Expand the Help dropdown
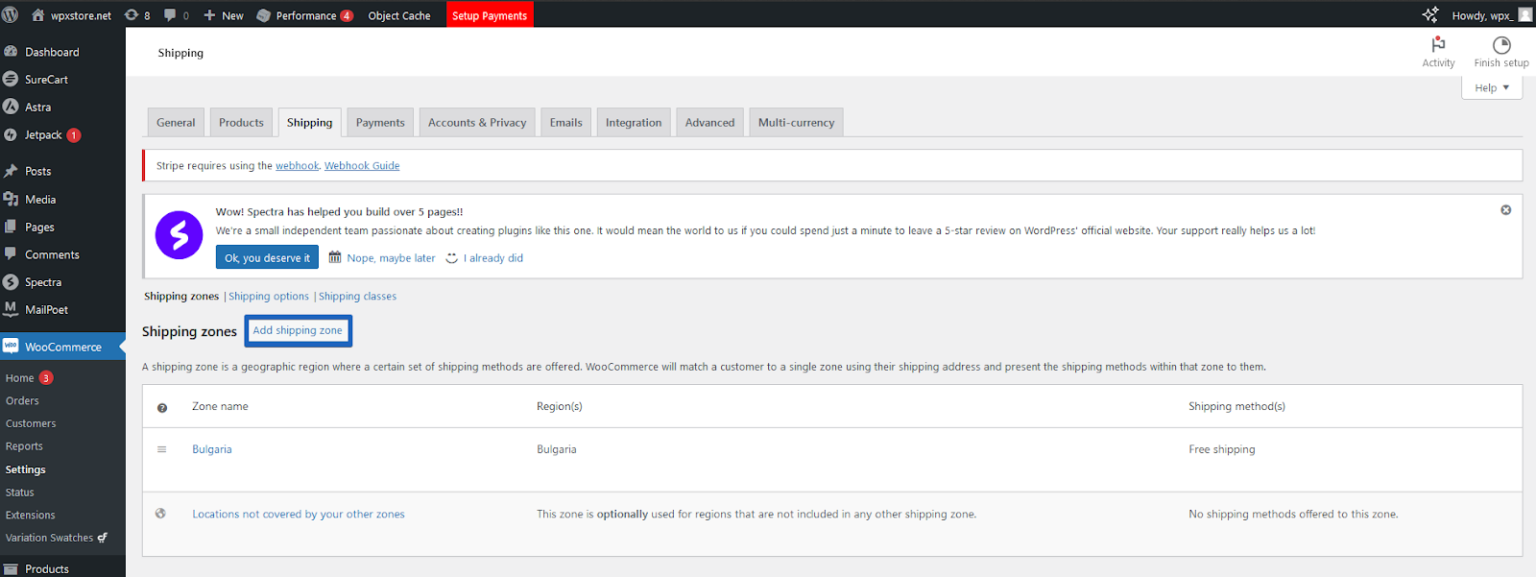This screenshot has width=1536, height=577. 1491,88
